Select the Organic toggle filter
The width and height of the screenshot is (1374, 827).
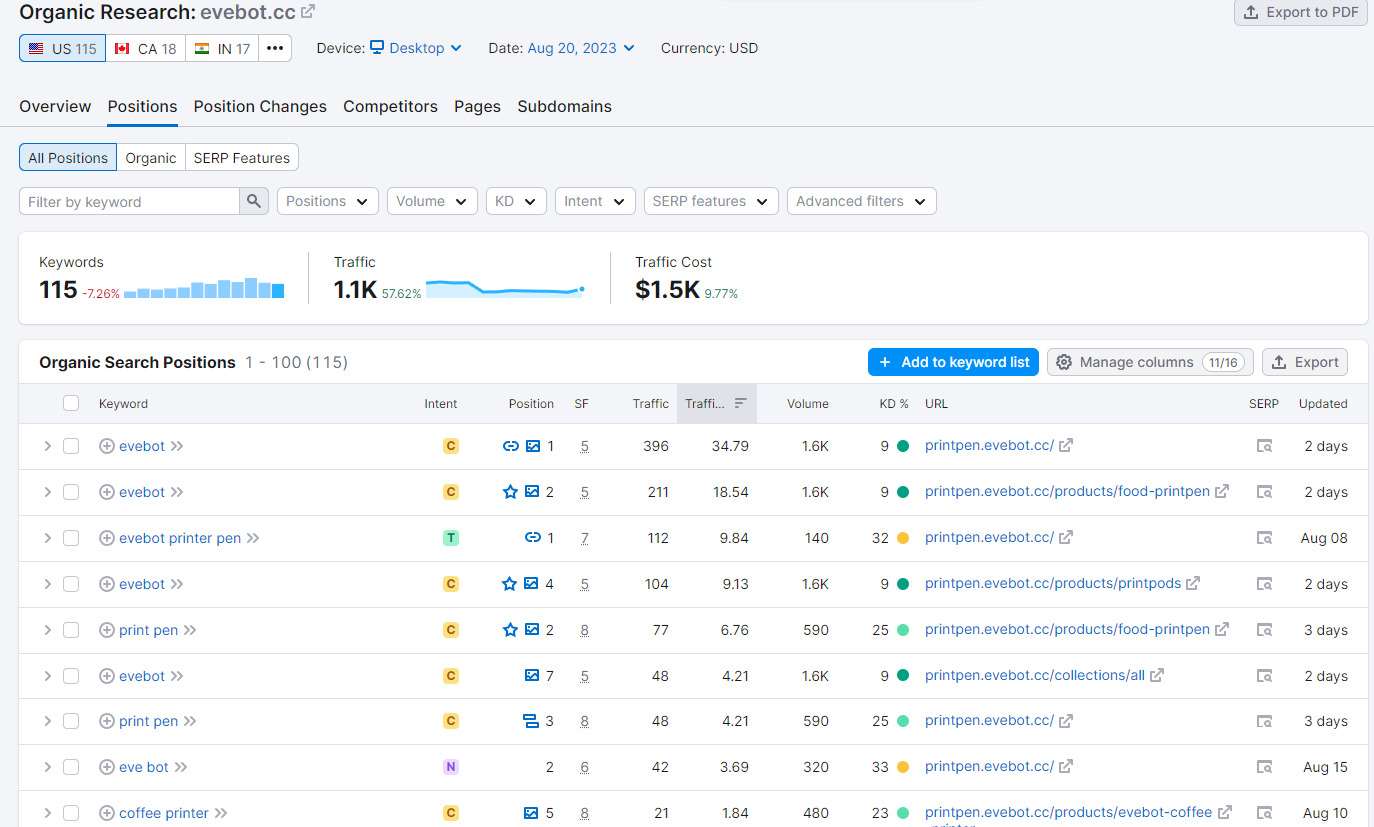(x=151, y=158)
